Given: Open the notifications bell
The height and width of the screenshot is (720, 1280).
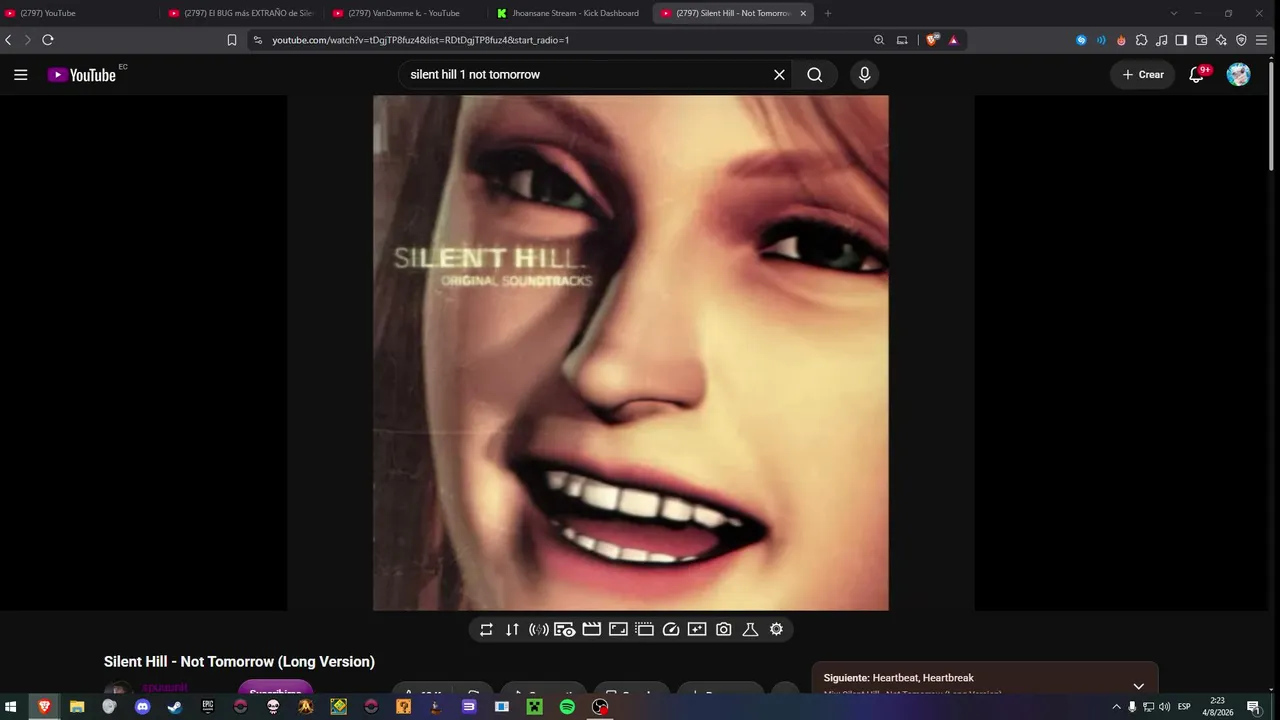Looking at the screenshot, I should tap(1196, 75).
